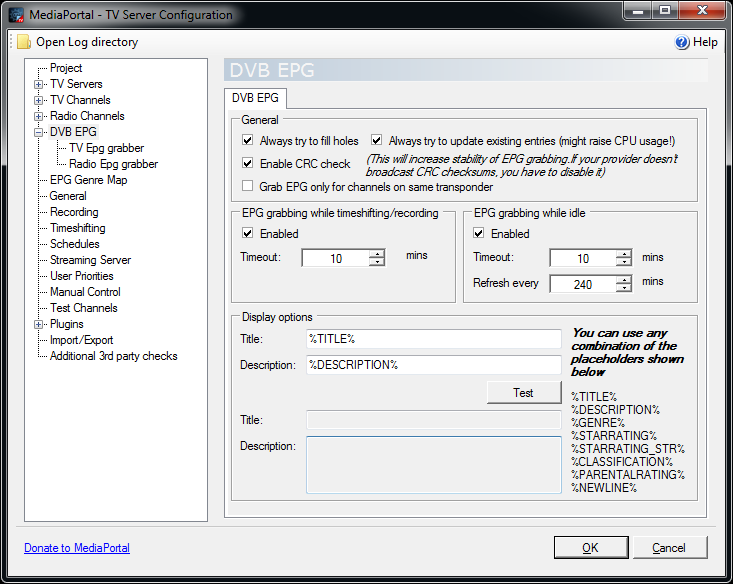Click %PARENTALRATING% placeholder text
733x584 pixels.
(x=628, y=475)
